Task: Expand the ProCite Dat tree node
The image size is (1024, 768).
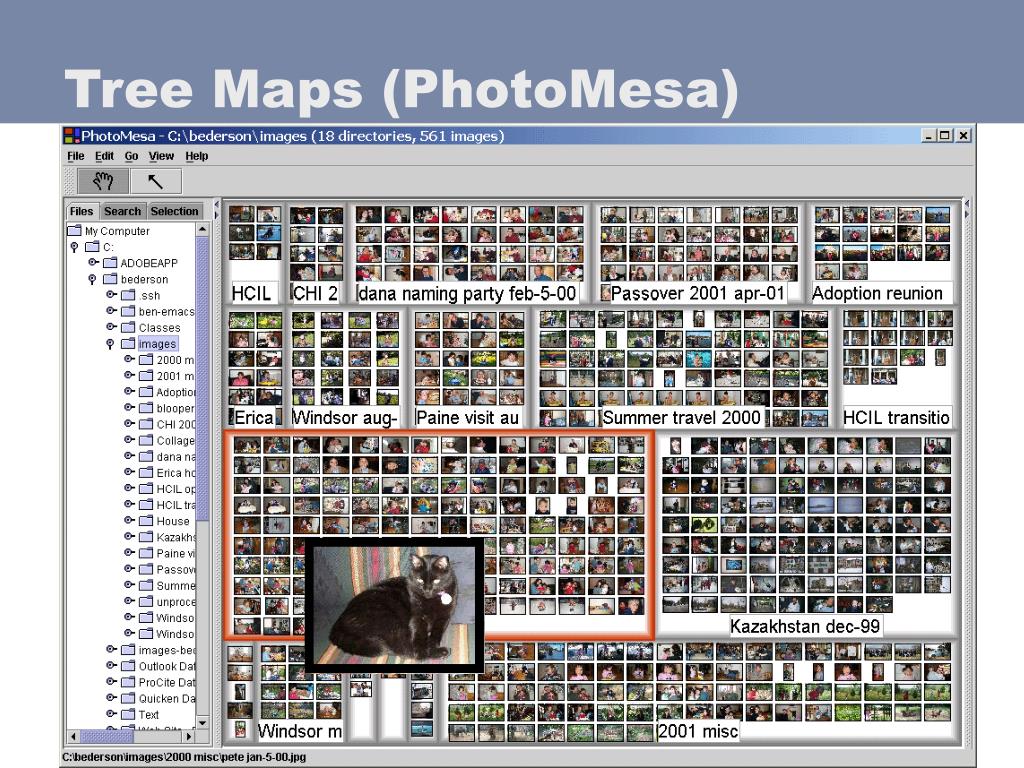Action: click(111, 681)
